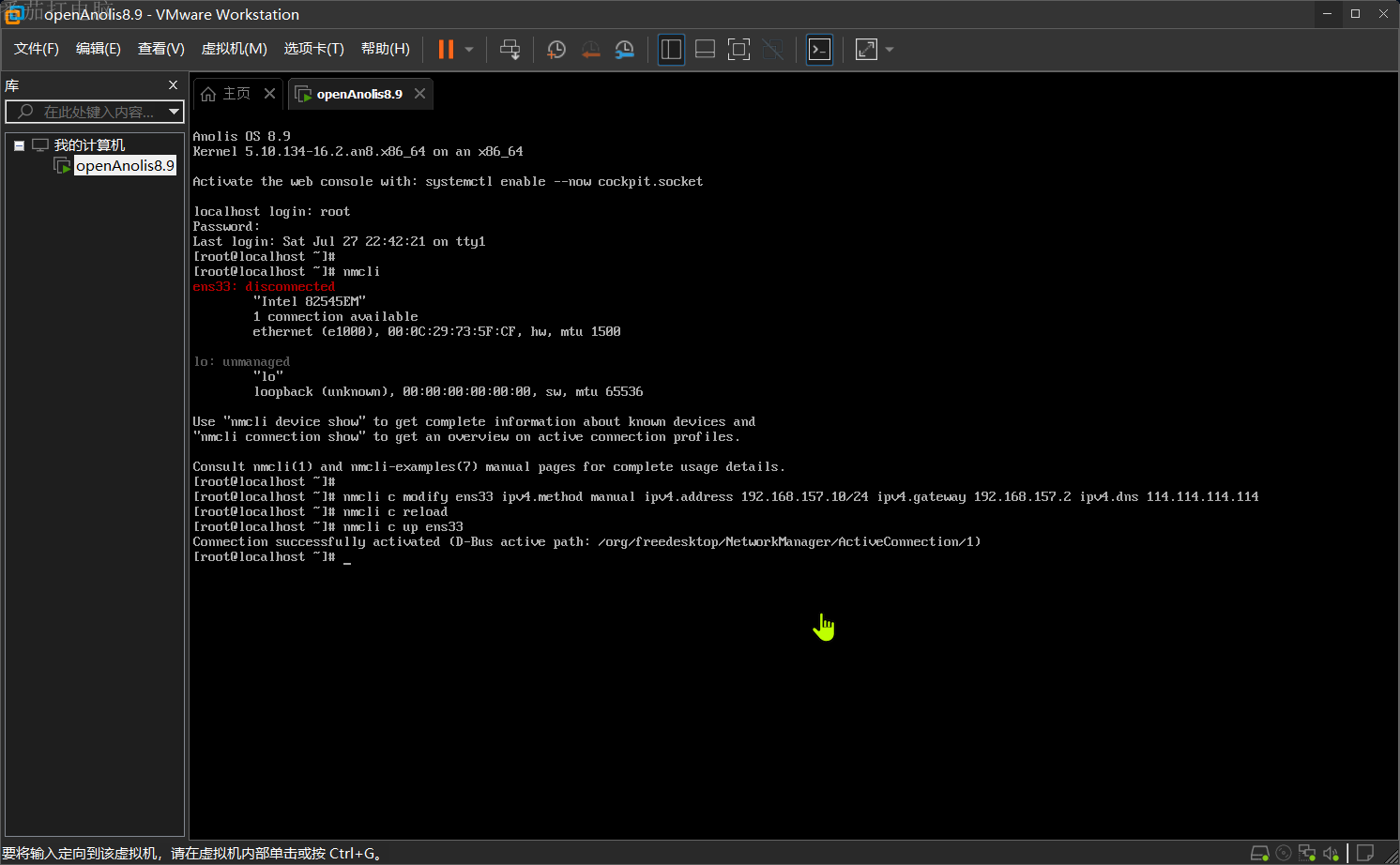Click the message log note icon

1365,854
